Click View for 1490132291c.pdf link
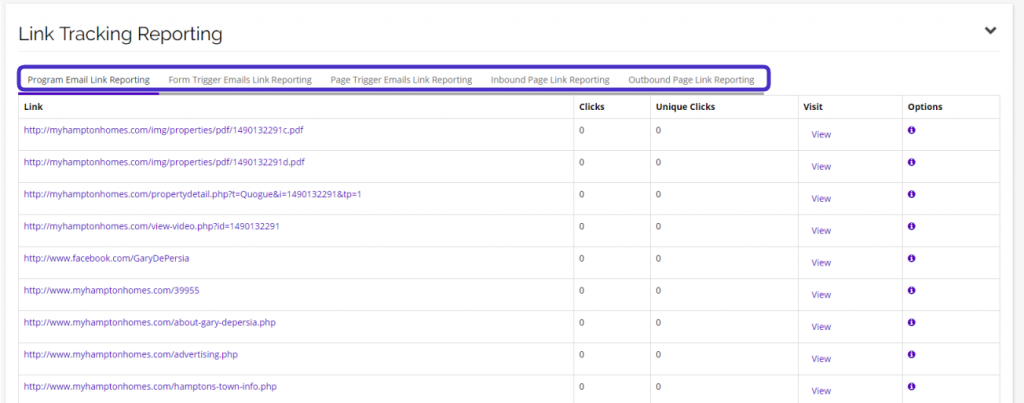 pyautogui.click(x=821, y=135)
